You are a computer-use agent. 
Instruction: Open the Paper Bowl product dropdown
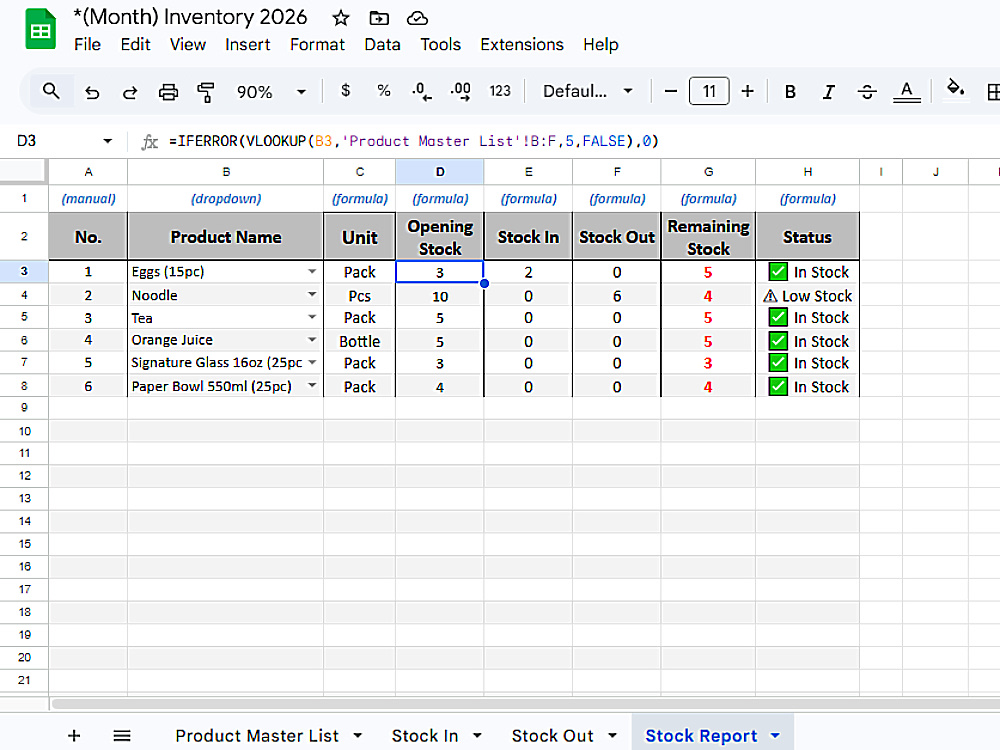[312, 385]
